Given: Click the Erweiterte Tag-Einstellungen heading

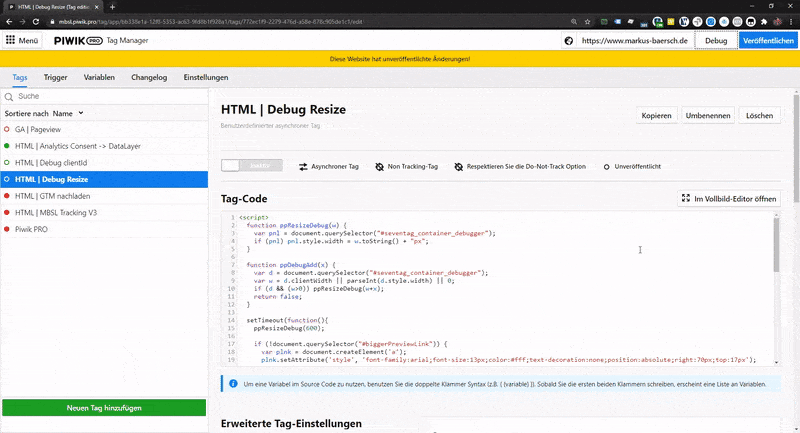Looking at the screenshot, I should coord(291,423).
